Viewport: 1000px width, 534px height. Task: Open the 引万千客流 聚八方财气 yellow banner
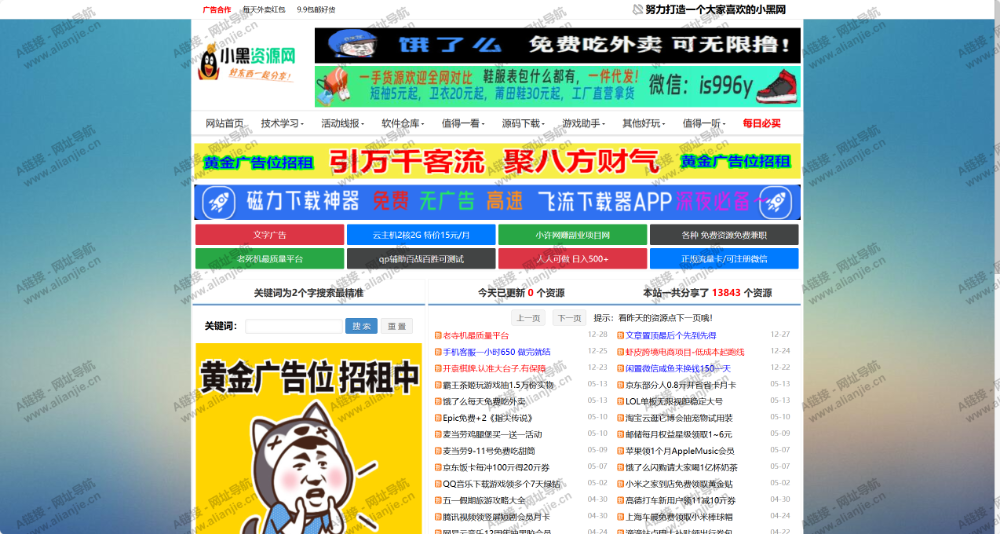click(x=497, y=161)
